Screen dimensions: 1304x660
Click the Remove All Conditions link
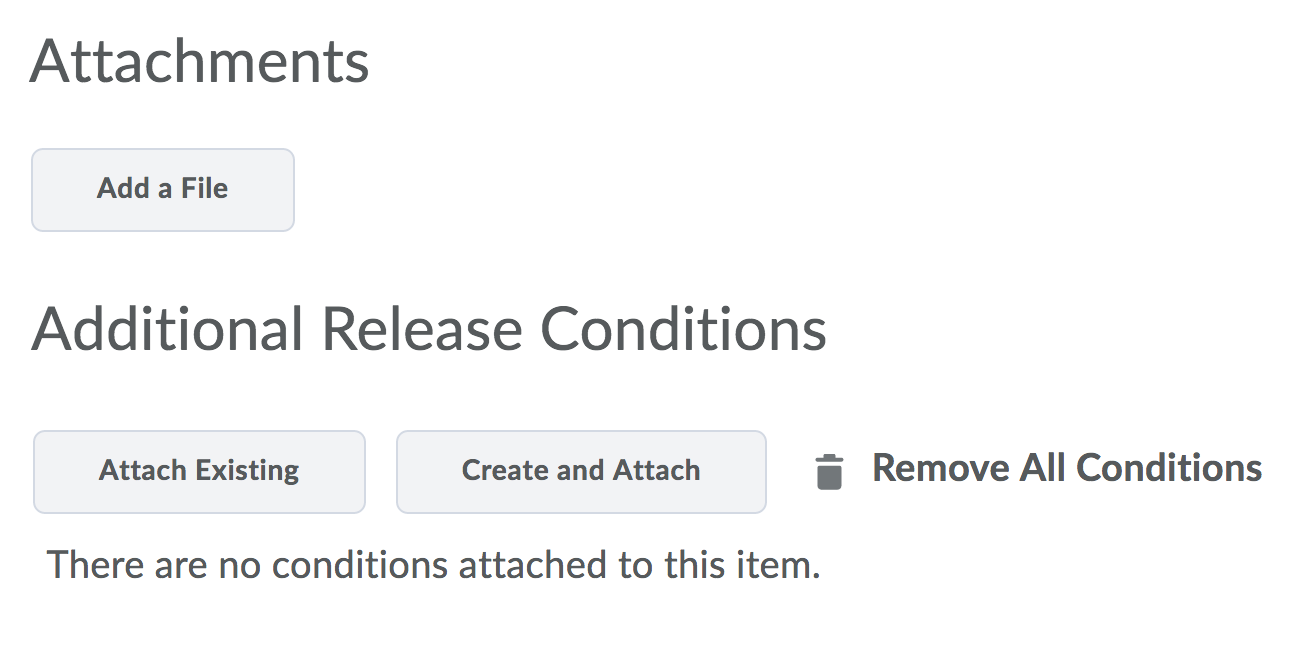(1066, 468)
